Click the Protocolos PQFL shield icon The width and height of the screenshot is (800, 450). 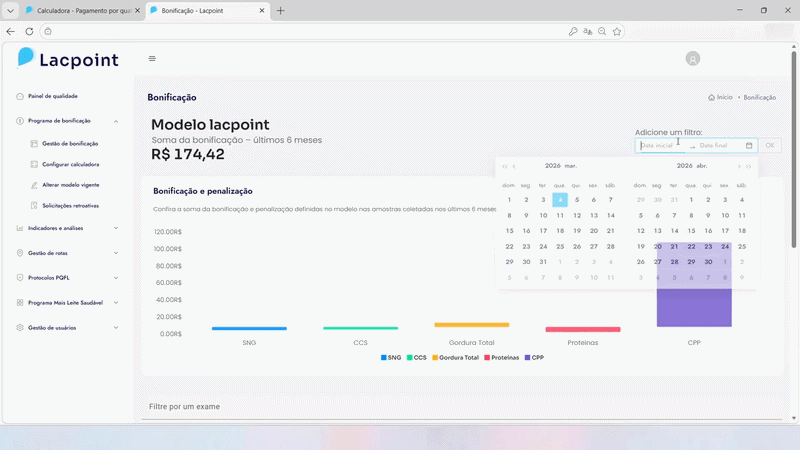(20, 278)
